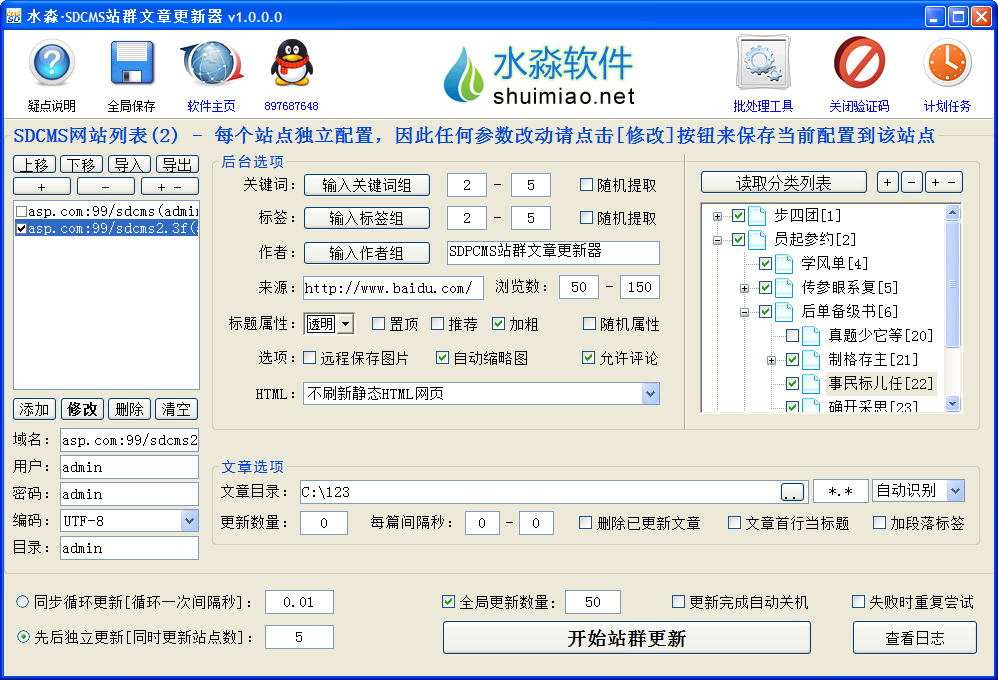This screenshot has height=680, width=998.
Task: Click the 查看日志 button
Action: (915, 637)
